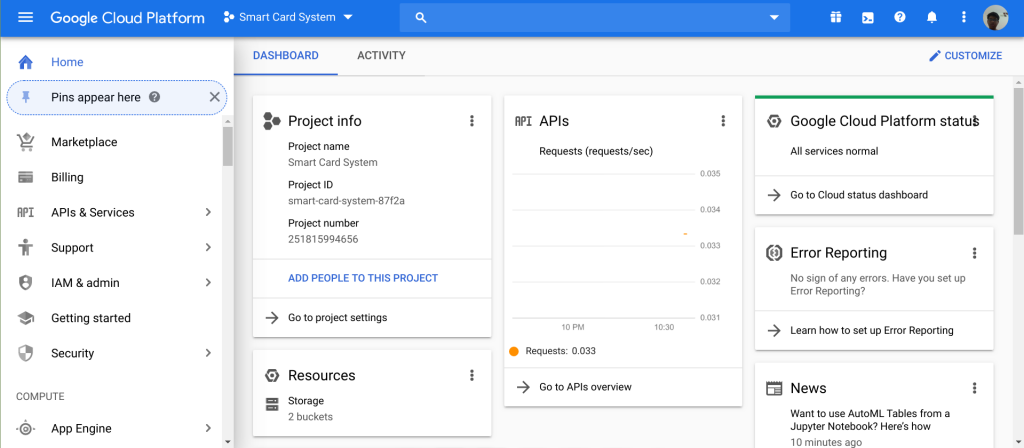Click Add People to This Project
The width and height of the screenshot is (1024, 448).
[363, 278]
